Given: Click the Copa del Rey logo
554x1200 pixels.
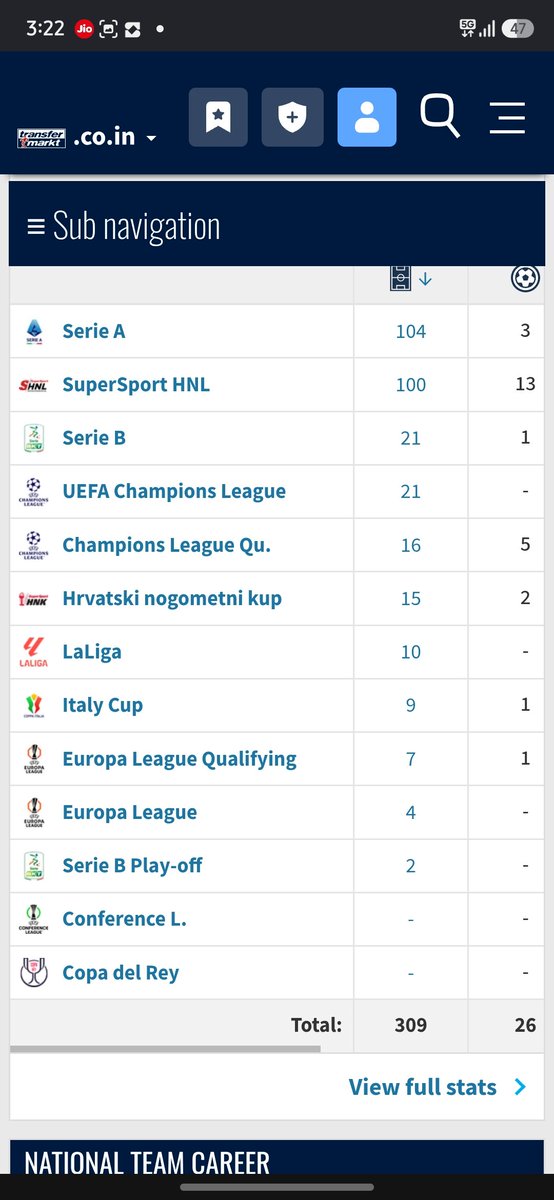Looking at the screenshot, I should 34,973.
